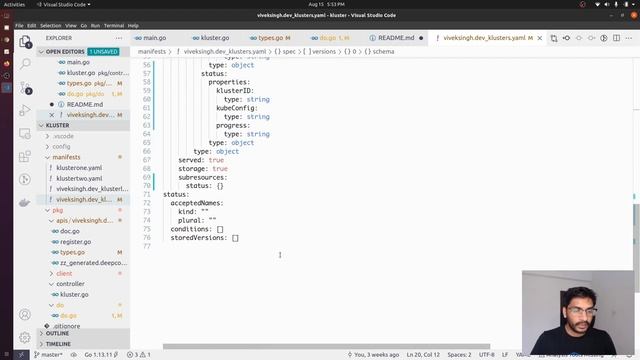Split the editor to the right
Image resolution: width=640 pixels, height=360 pixels.
pos(616,38)
